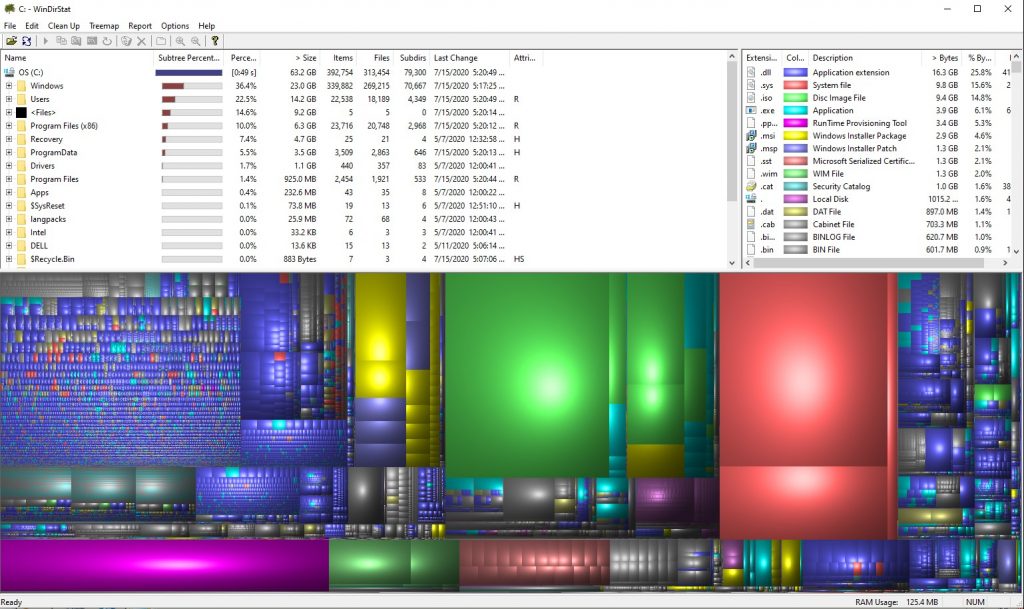Screen dimensions: 1024x609
Task: Select the langpacks tree row
Action: pyautogui.click(x=271, y=219)
